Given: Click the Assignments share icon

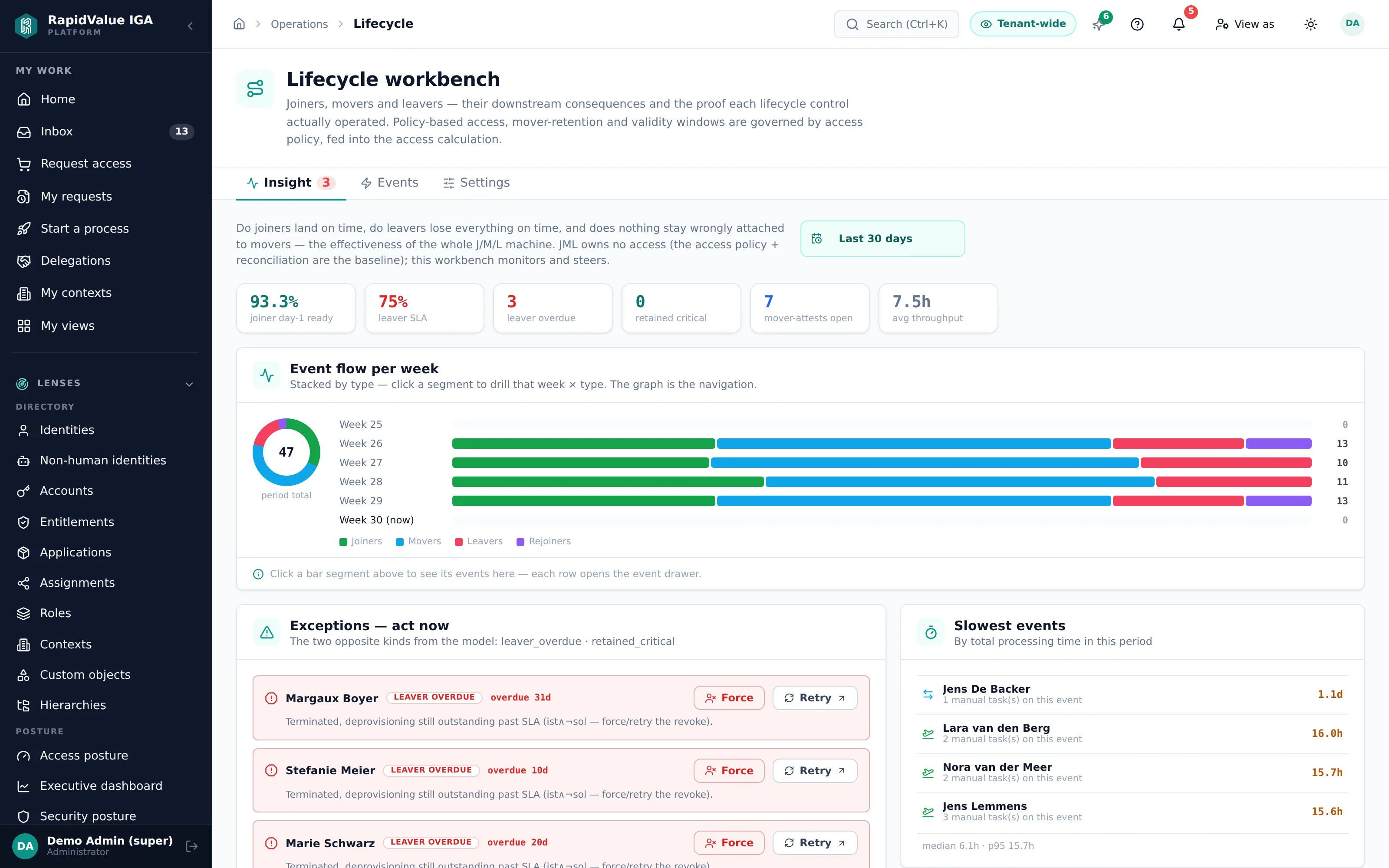Looking at the screenshot, I should (x=23, y=583).
